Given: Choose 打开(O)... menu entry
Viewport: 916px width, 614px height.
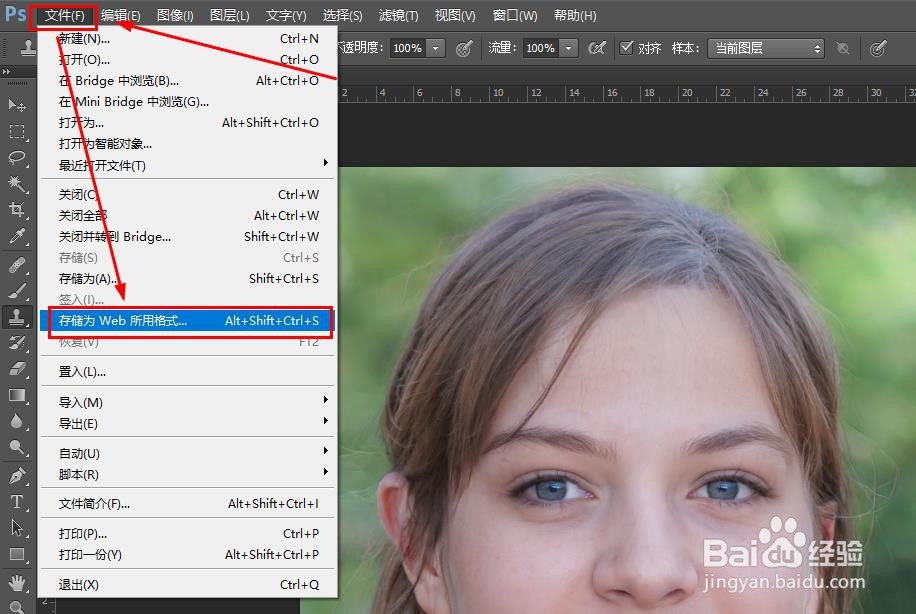Looking at the screenshot, I should point(188,60).
